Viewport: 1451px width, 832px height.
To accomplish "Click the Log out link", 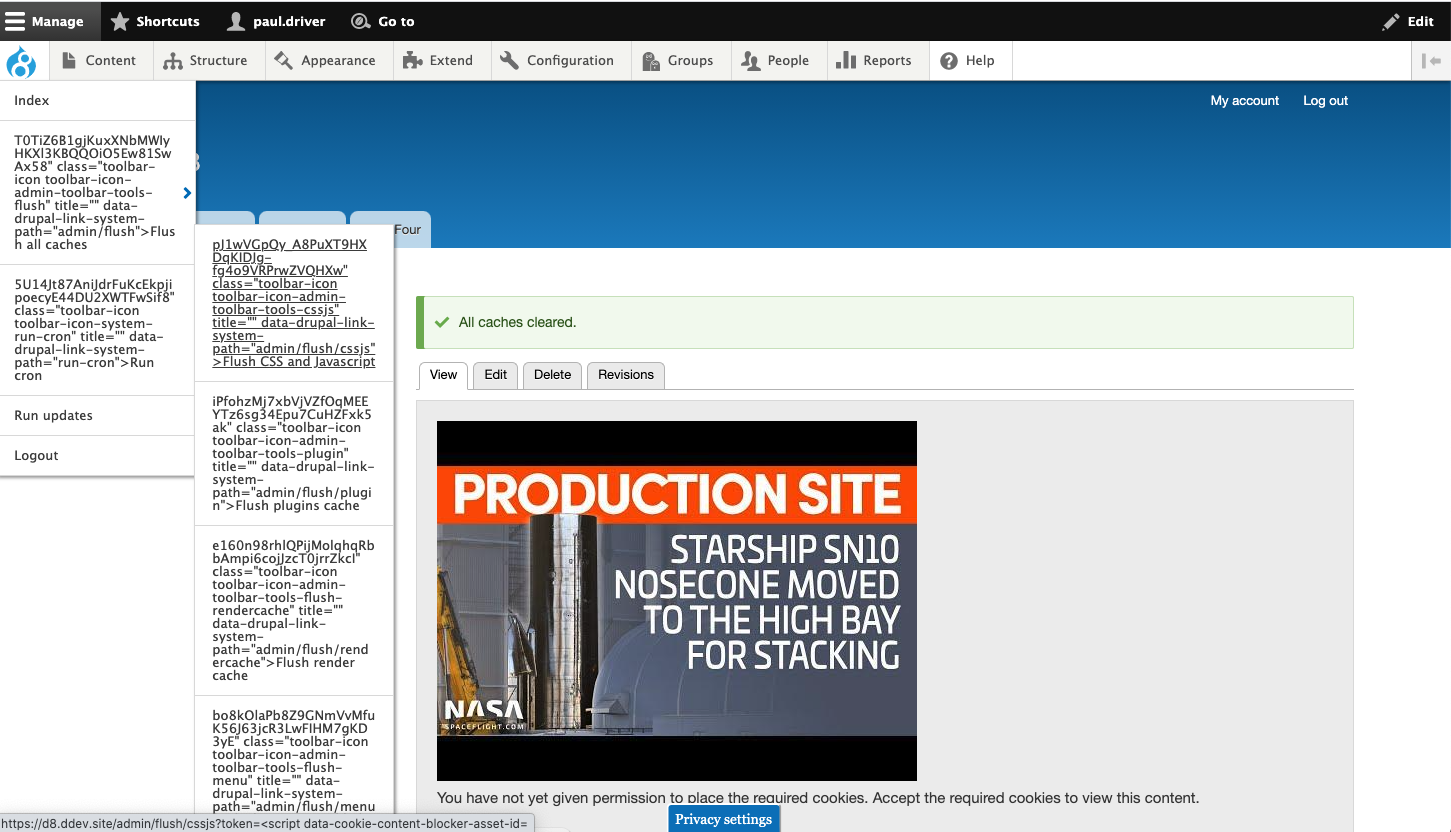I will tap(1325, 101).
